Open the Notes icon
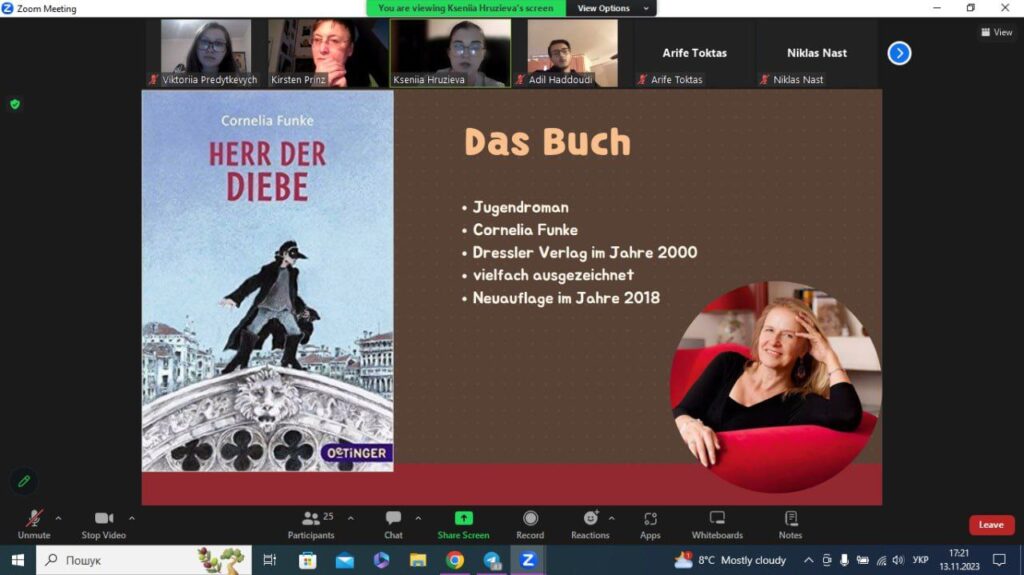Screen dimensions: 1024x575 coord(790,518)
